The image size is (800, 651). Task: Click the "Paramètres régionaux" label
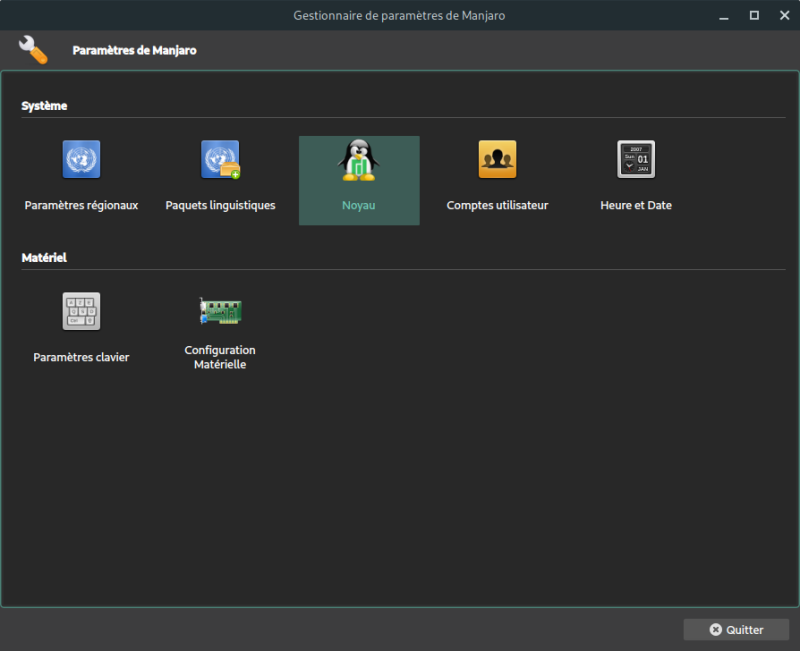coord(81,205)
